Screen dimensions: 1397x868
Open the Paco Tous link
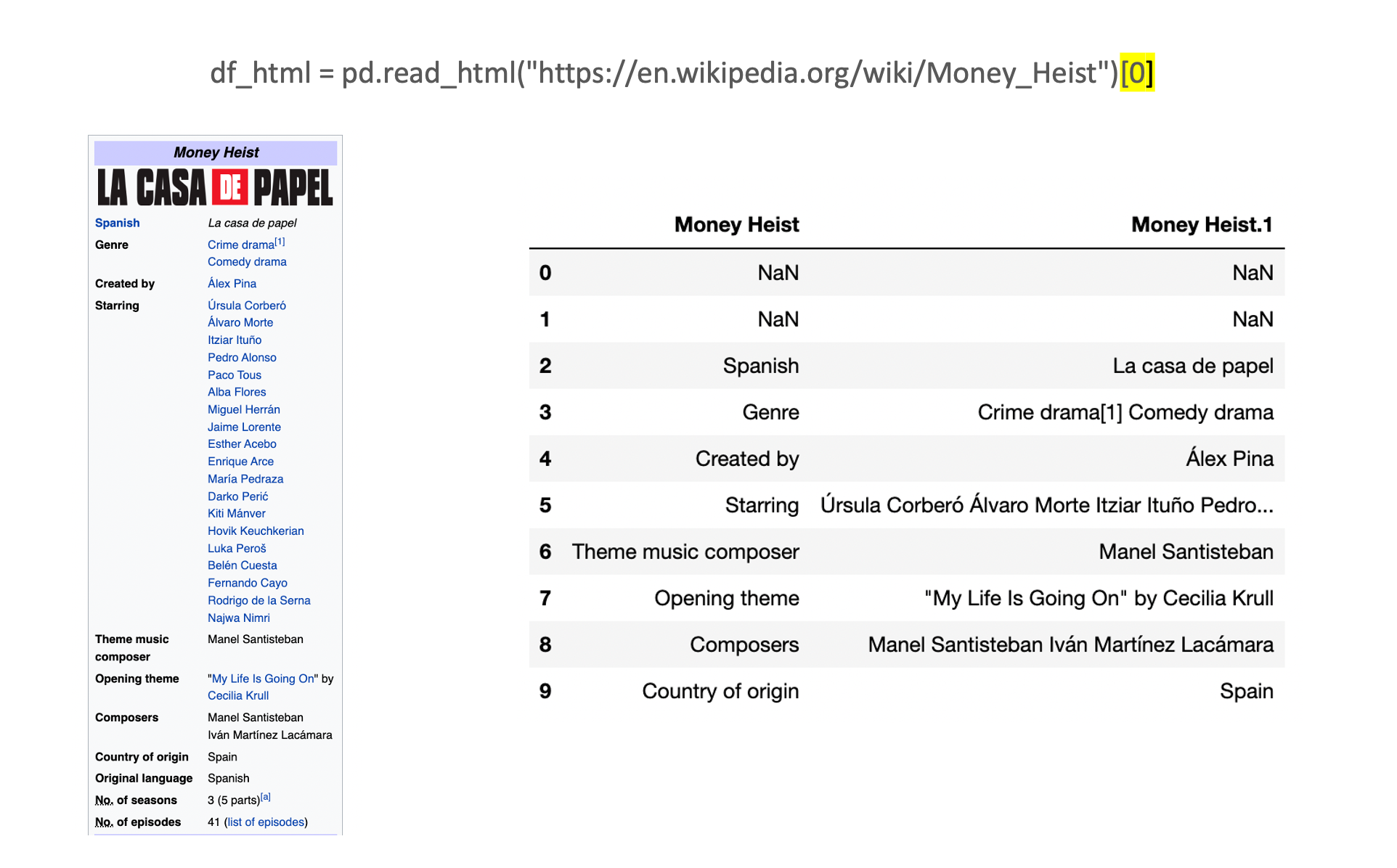pyautogui.click(x=235, y=374)
